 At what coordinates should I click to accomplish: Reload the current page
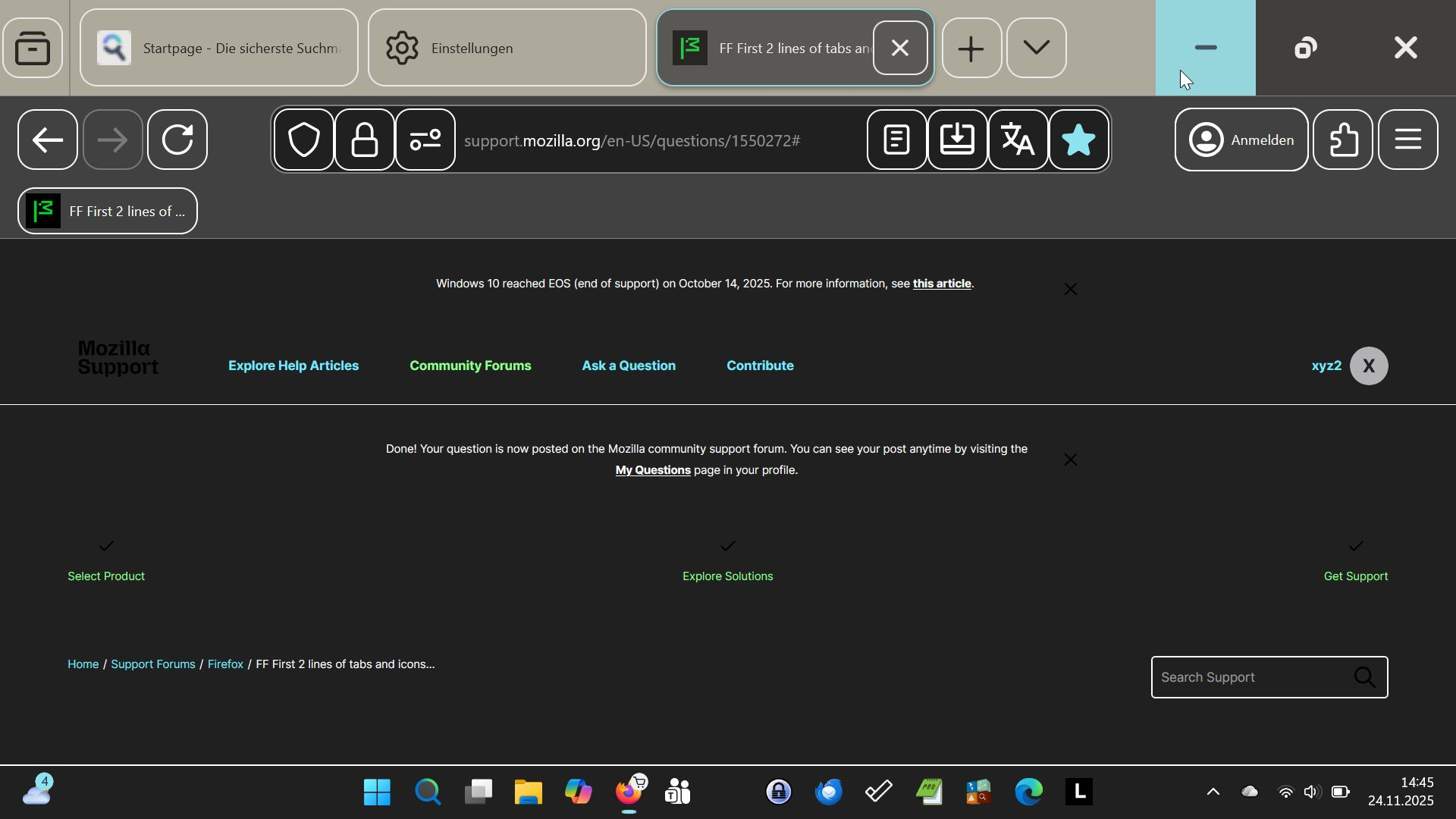pyautogui.click(x=177, y=140)
